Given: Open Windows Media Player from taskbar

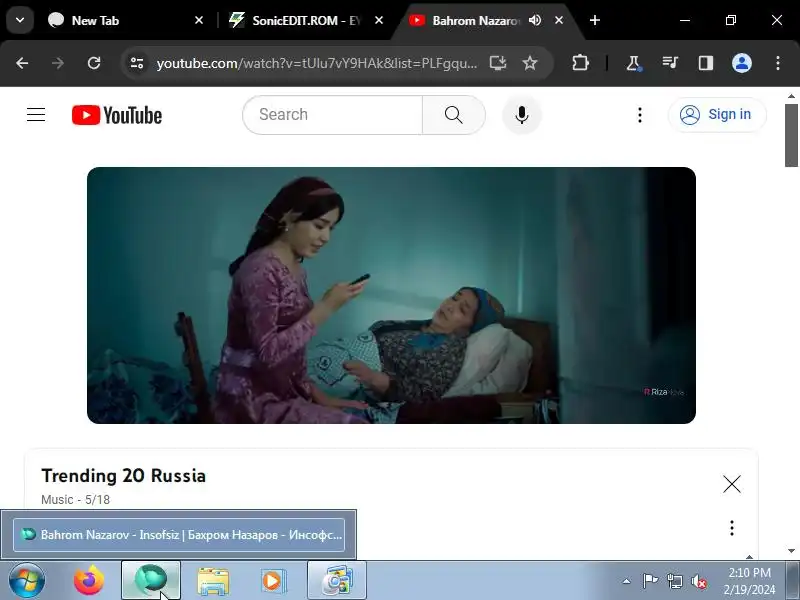Looking at the screenshot, I should [x=274, y=581].
